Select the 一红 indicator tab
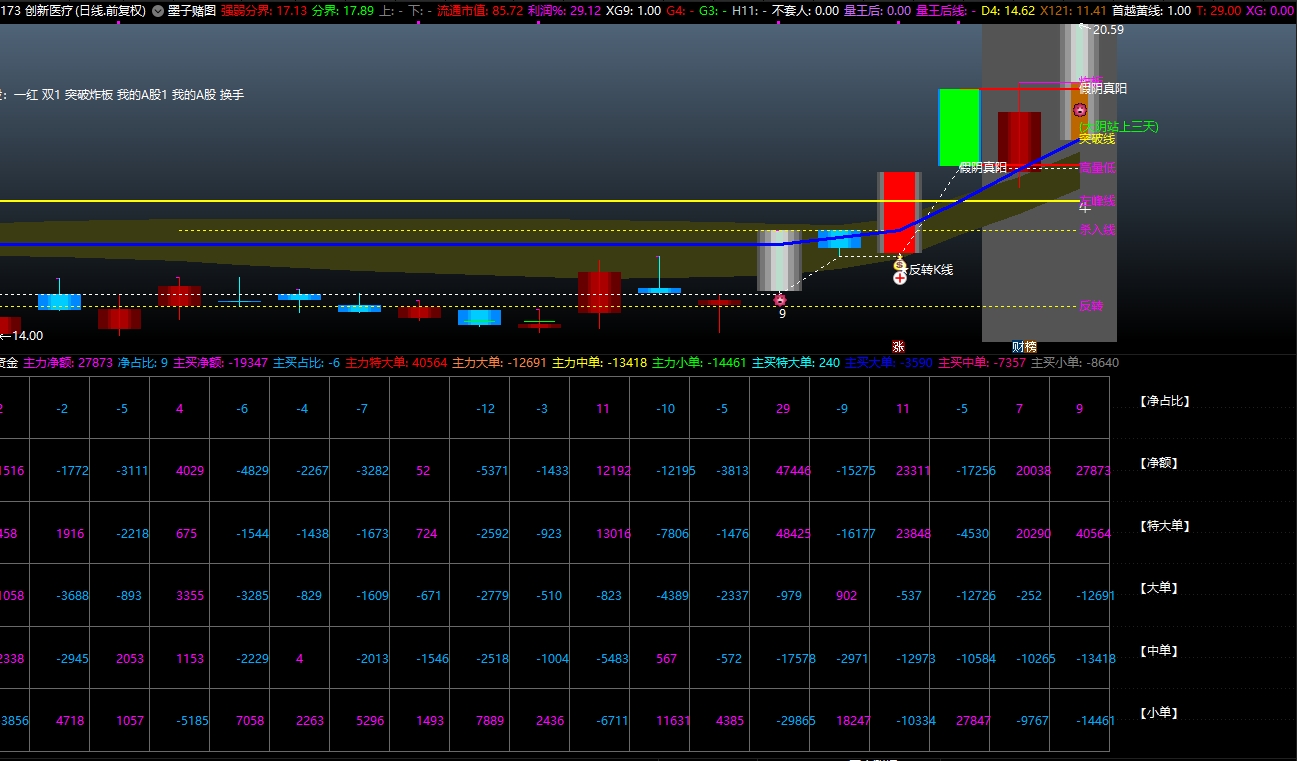This screenshot has height=761, width=1297. tap(26, 95)
